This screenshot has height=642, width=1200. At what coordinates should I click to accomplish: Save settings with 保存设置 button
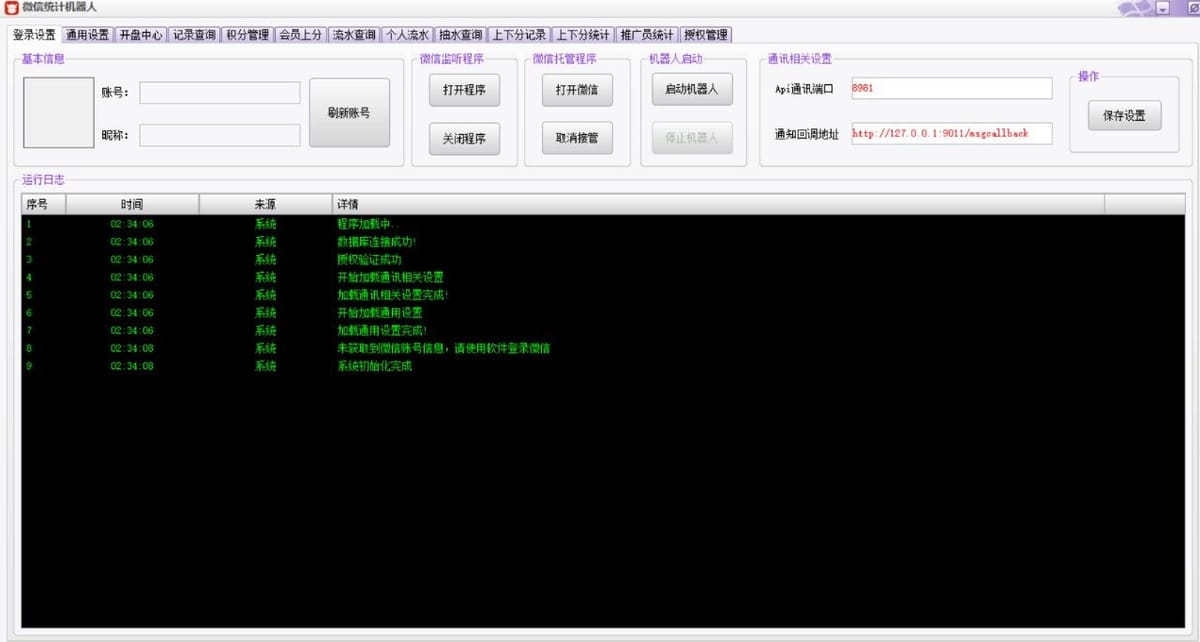click(x=1125, y=115)
